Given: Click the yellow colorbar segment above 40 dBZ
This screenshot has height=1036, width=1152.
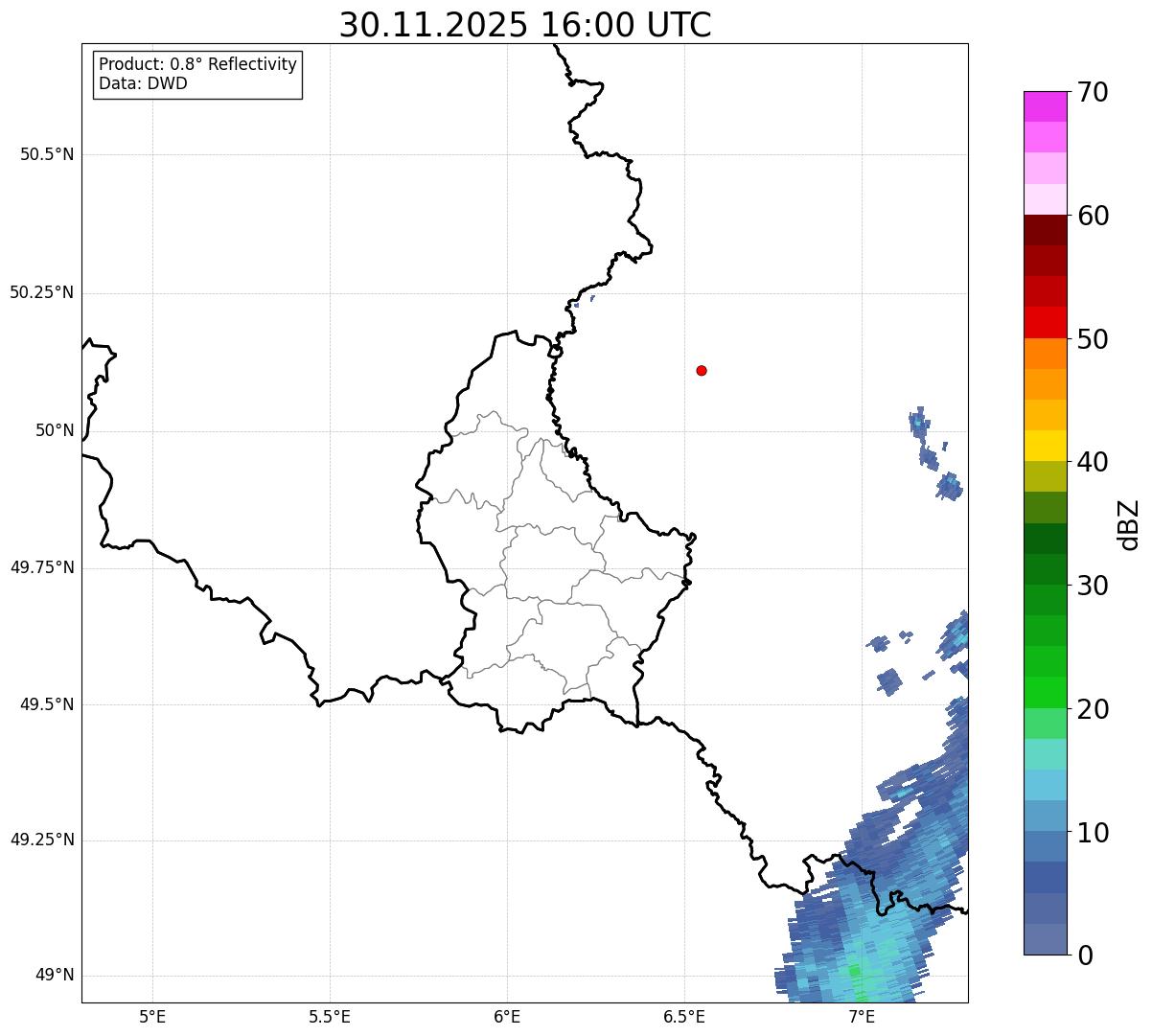Looking at the screenshot, I should [x=1045, y=446].
